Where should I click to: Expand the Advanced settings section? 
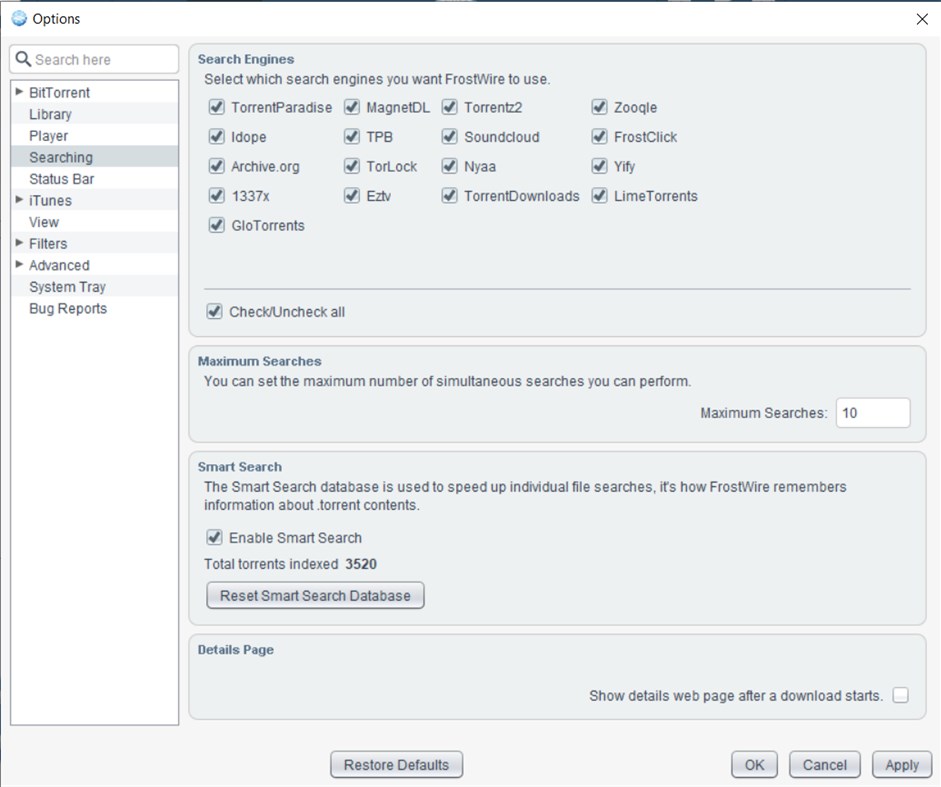point(18,265)
